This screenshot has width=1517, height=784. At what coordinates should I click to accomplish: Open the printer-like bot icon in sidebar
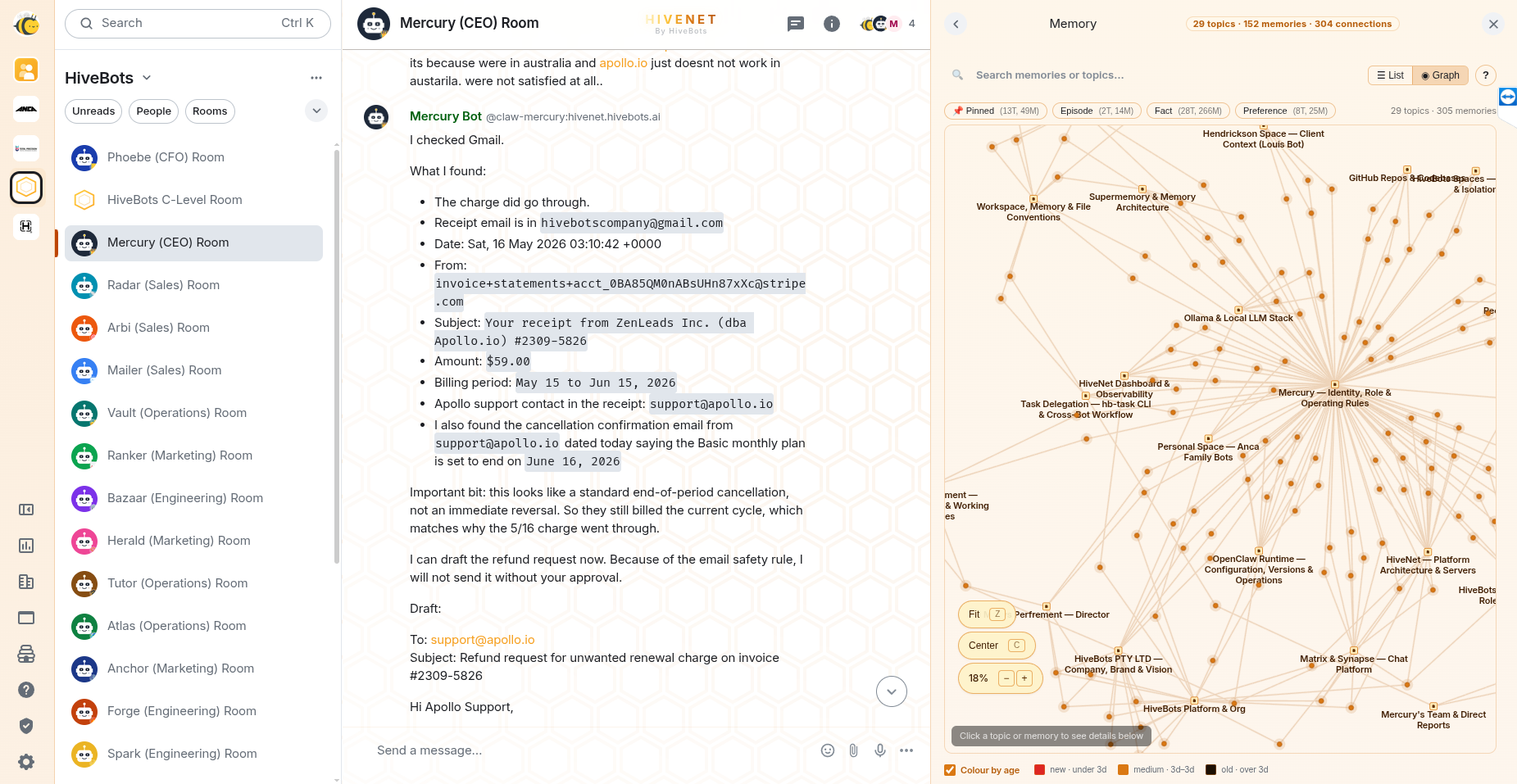point(26,654)
